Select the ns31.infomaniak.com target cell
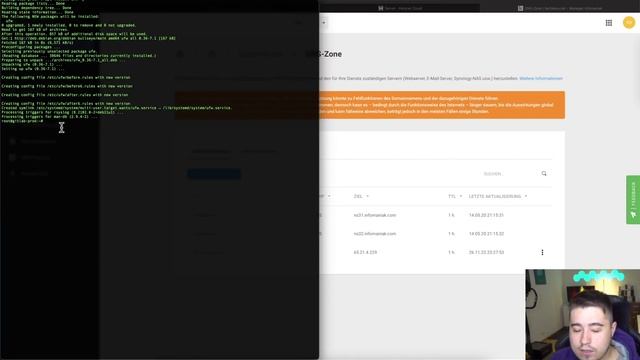Image resolution: width=640 pixels, height=360 pixels. point(375,215)
